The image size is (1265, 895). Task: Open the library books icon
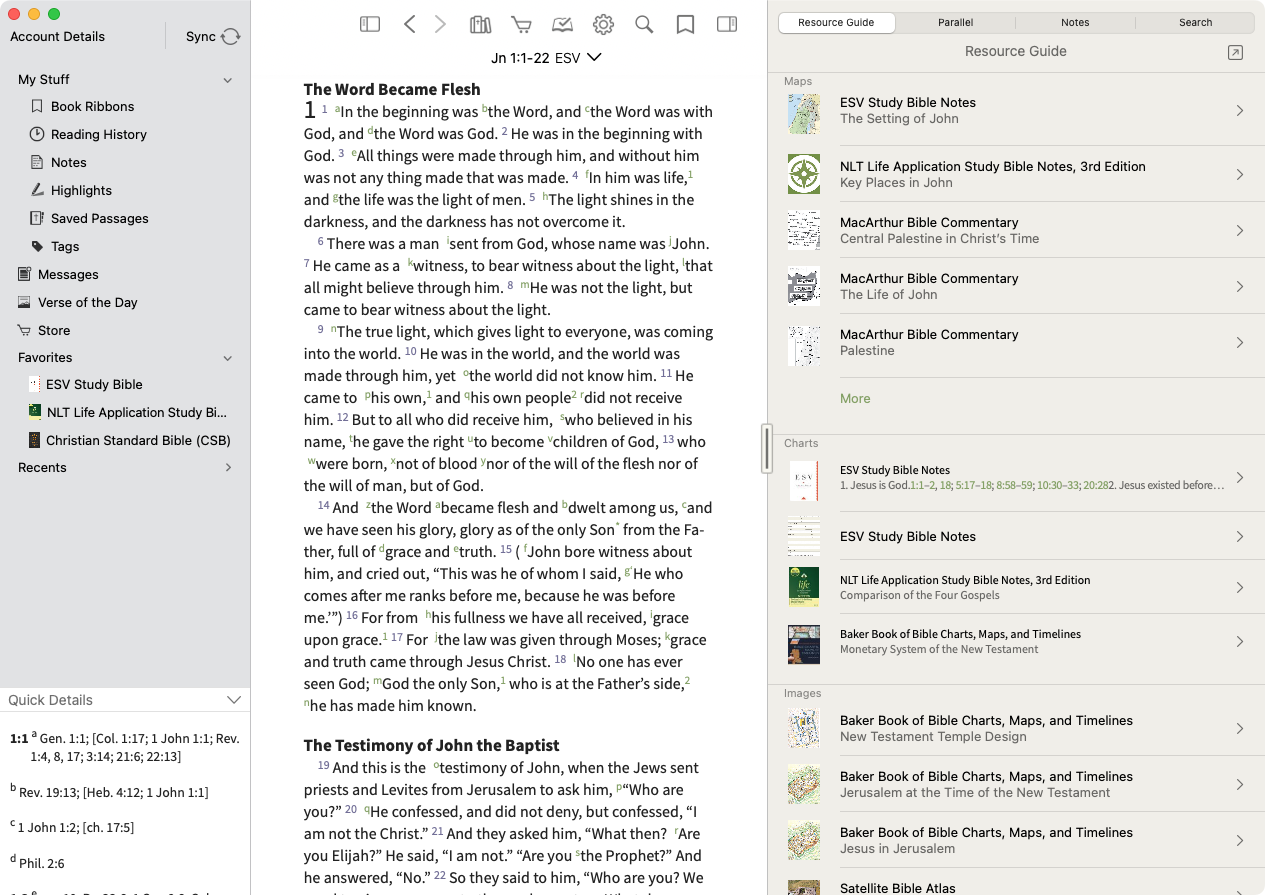(x=481, y=24)
